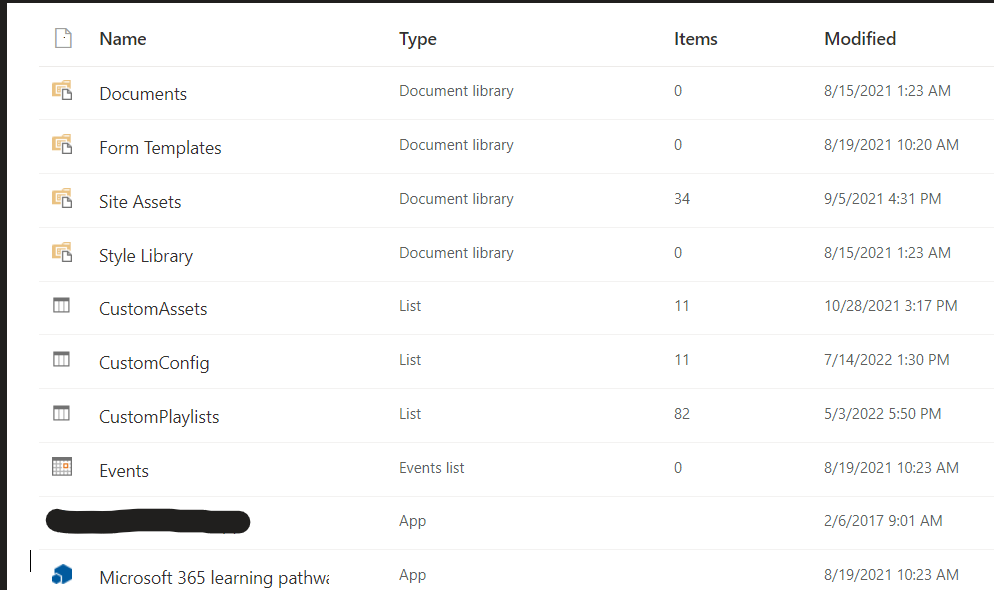994x590 pixels.
Task: Click the page icon in the header row
Action: tap(62, 37)
